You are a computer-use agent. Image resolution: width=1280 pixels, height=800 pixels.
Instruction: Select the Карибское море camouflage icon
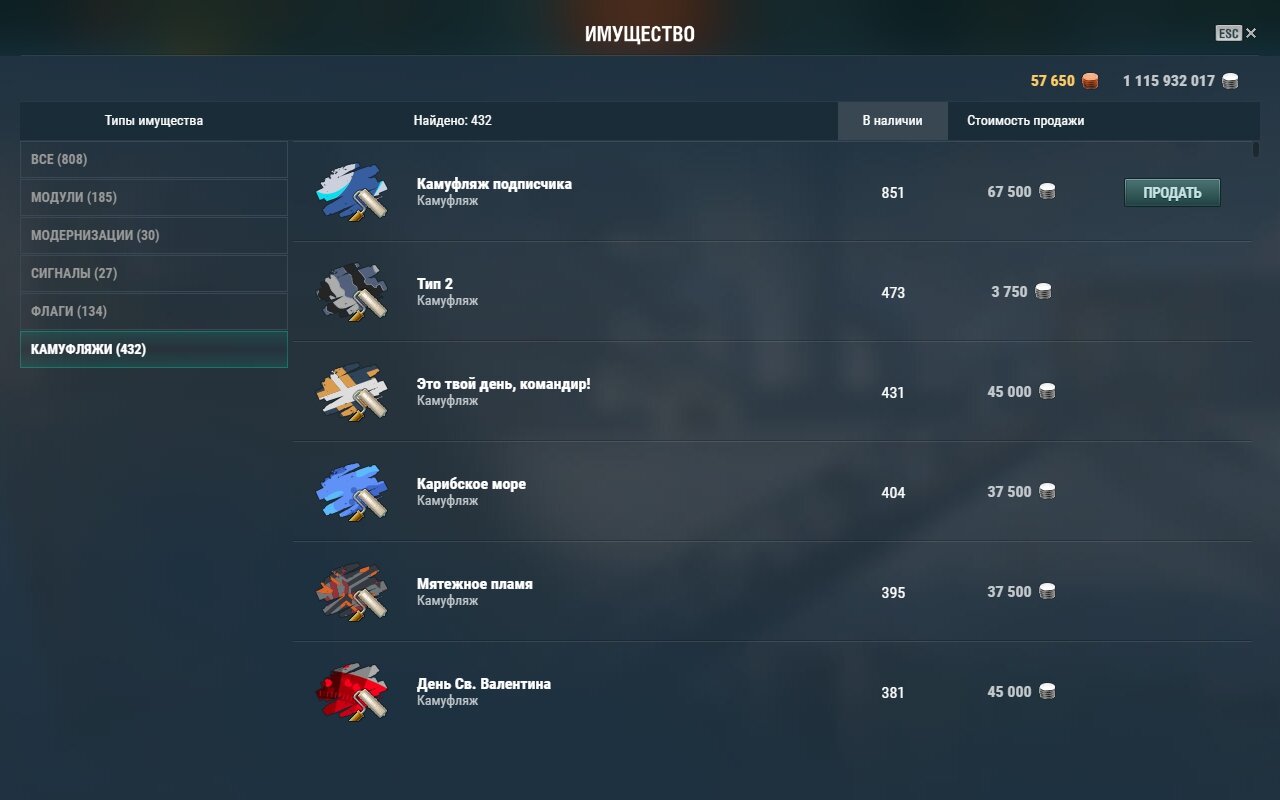352,492
